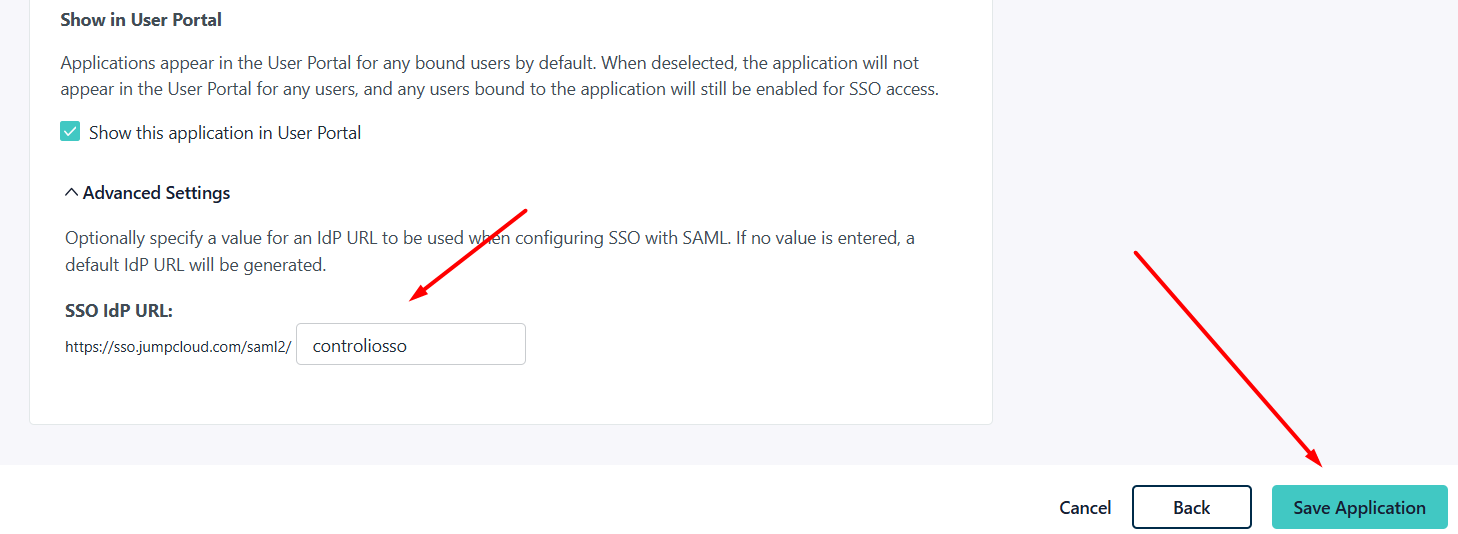This screenshot has height=534, width=1458.
Task: Click the paragraph describing User Portal application visibility
Action: (x=499, y=76)
